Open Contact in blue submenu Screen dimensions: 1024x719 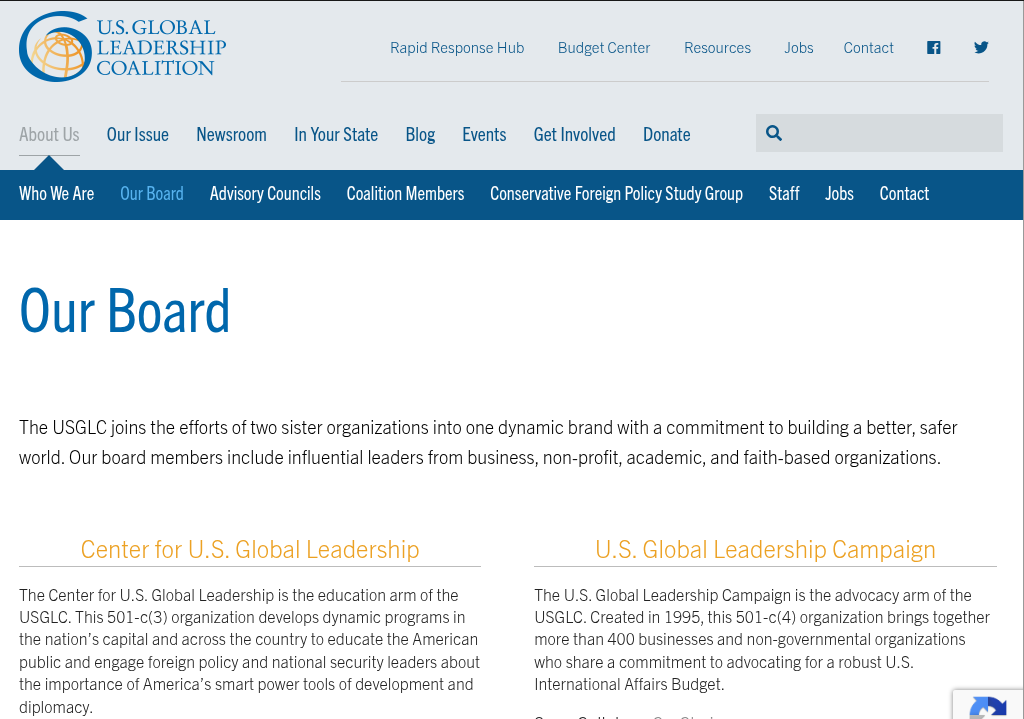[x=904, y=194]
